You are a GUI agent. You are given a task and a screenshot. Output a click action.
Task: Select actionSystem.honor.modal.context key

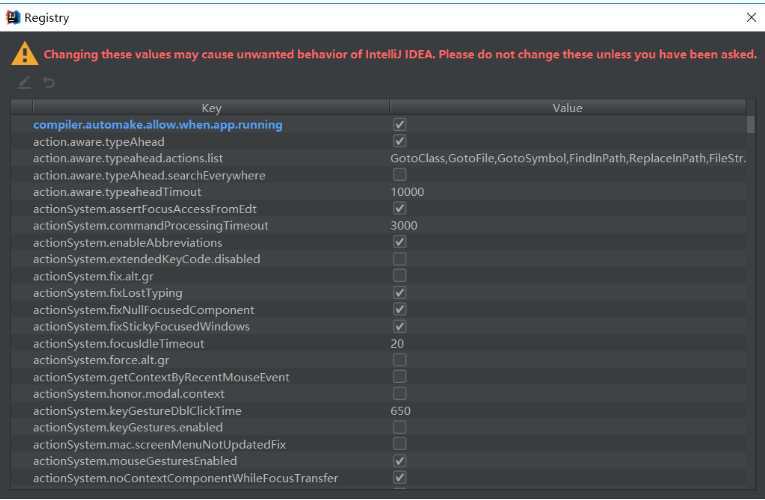pos(129,394)
